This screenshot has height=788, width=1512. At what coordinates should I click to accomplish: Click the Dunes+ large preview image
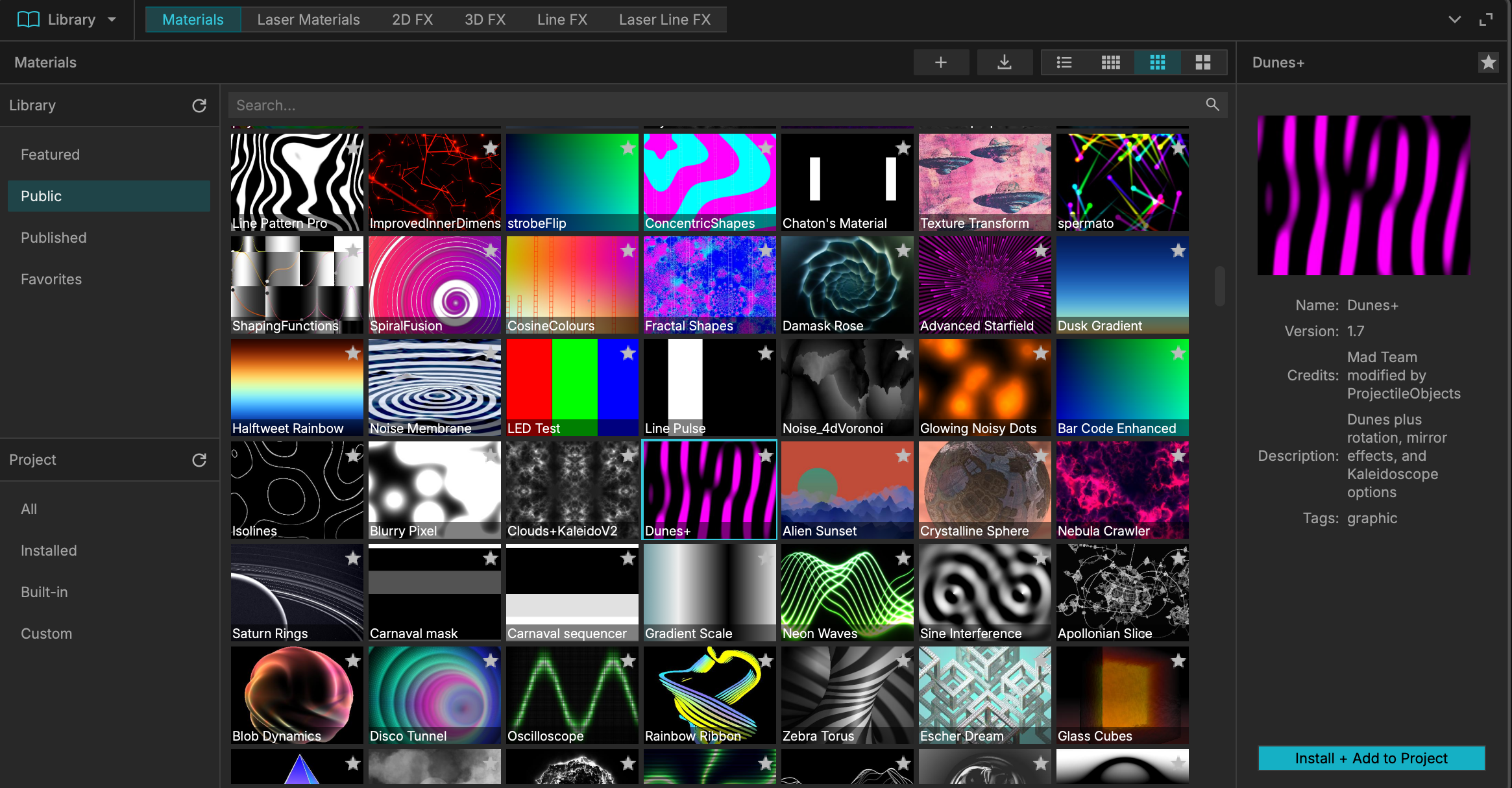tap(1364, 195)
